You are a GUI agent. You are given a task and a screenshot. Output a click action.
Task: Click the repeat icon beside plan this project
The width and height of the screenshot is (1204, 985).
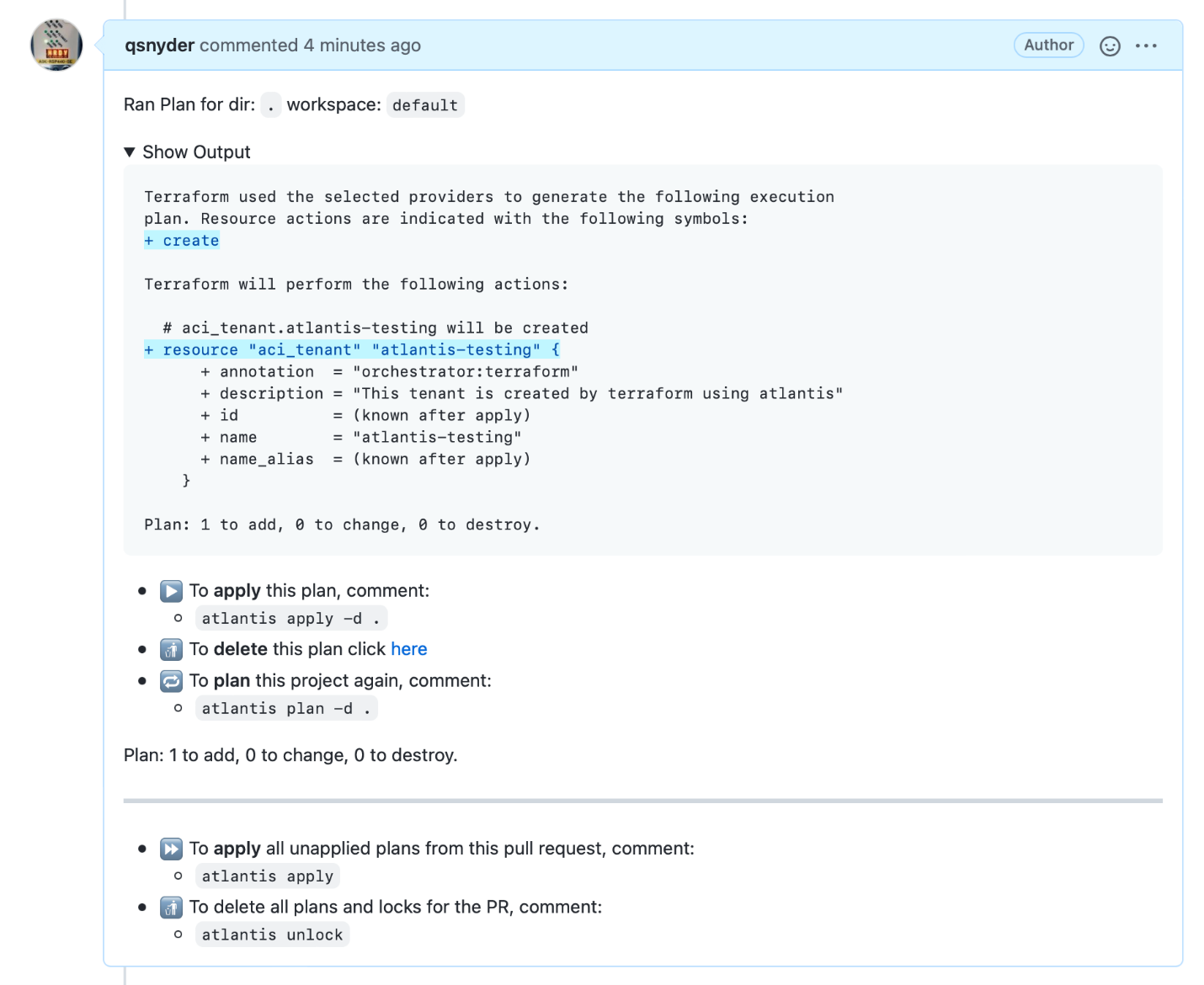tap(171, 682)
